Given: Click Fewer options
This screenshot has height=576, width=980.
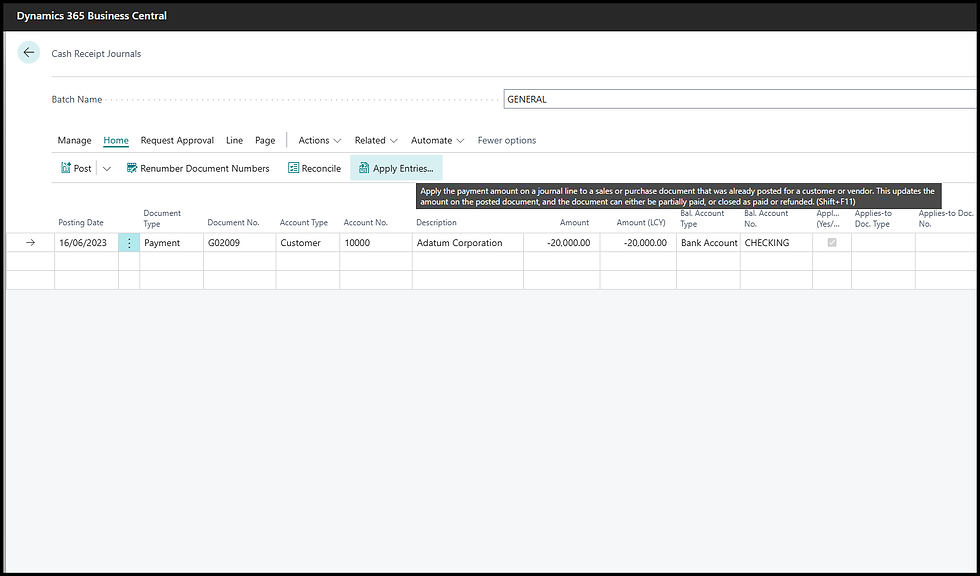Looking at the screenshot, I should coord(507,141).
